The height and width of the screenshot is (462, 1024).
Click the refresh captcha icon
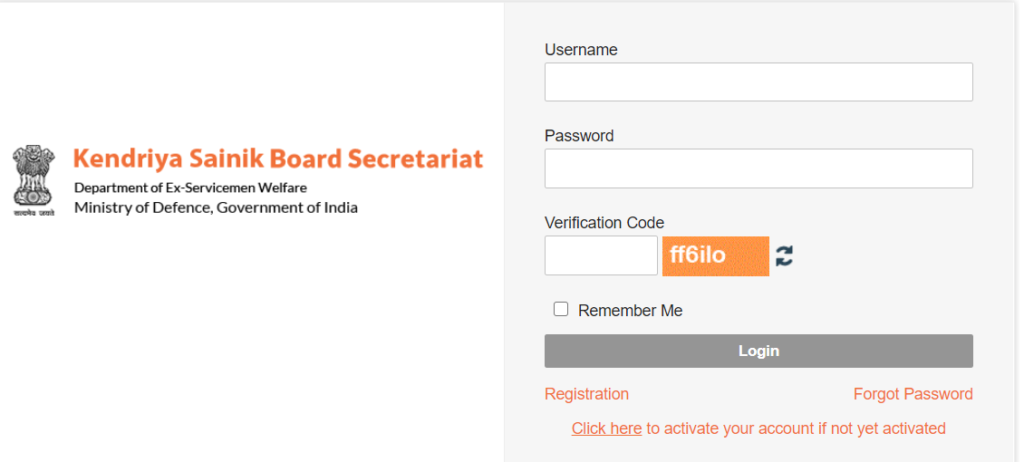click(x=784, y=256)
